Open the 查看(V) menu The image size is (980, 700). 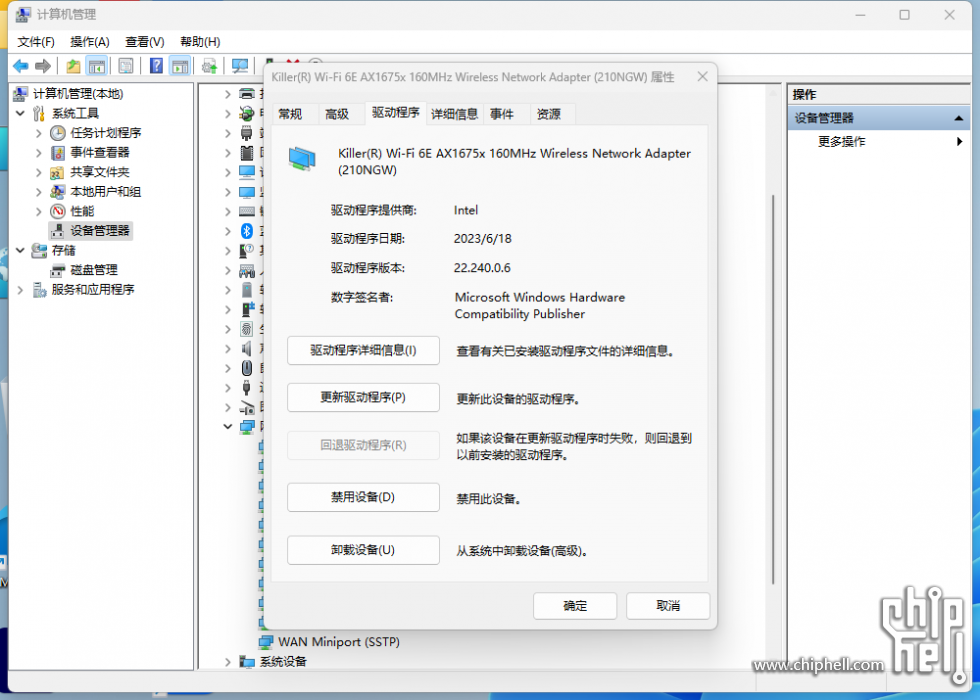pyautogui.click(x=145, y=42)
